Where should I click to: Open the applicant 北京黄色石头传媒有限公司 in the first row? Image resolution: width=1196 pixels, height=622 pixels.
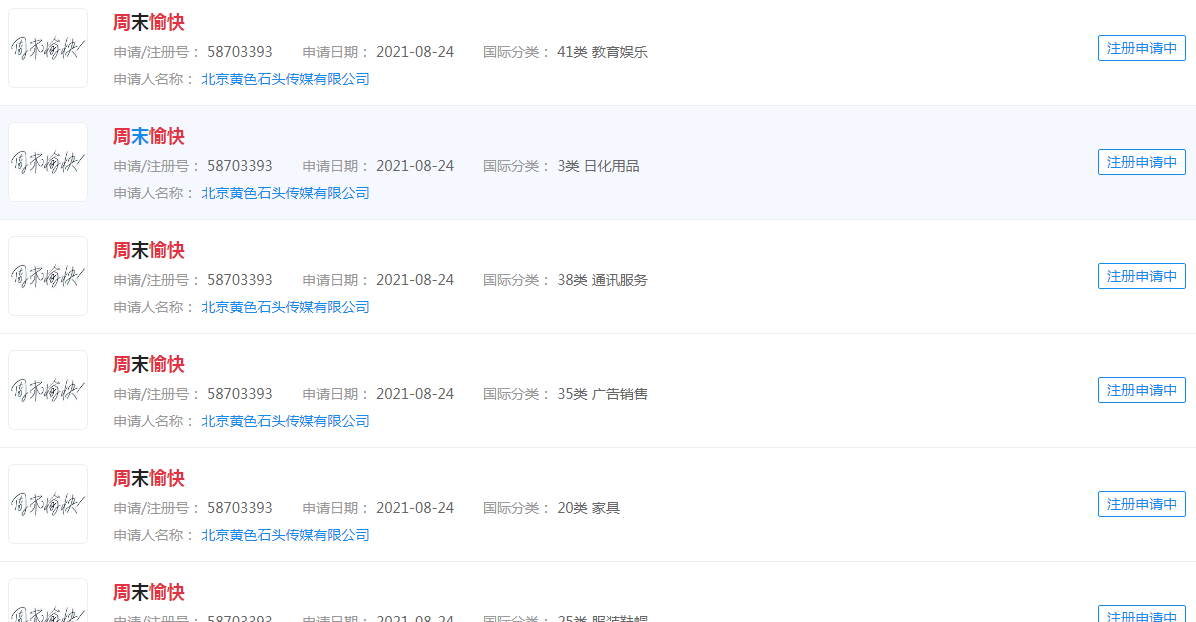[285, 78]
